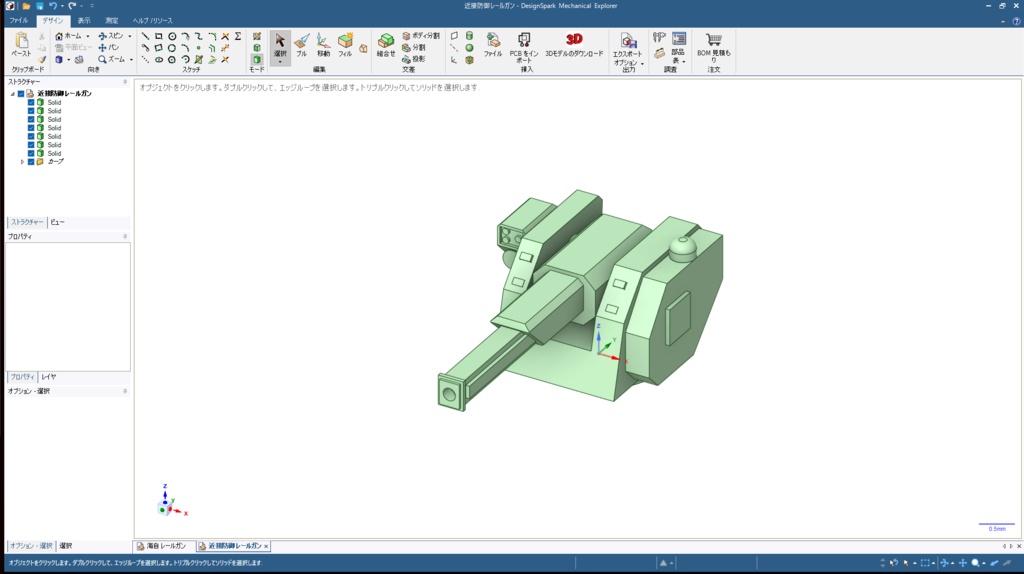
Task: Close the 近接防御レールガン document tab
Action: [x=266, y=546]
